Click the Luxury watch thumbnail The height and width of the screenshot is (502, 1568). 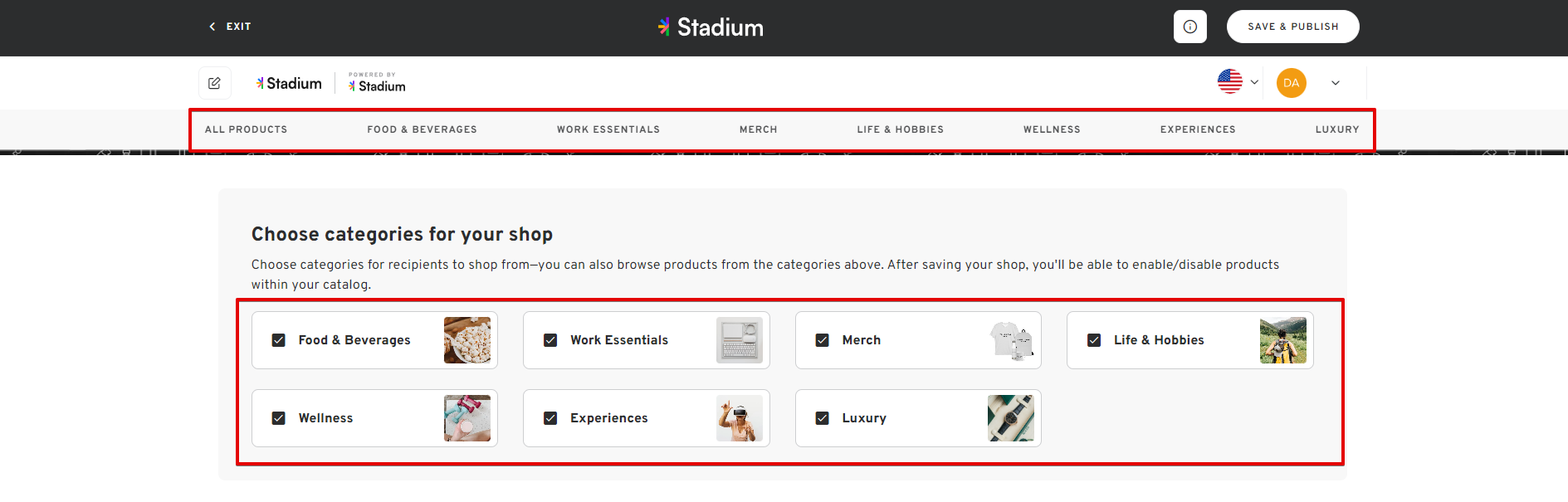[x=1011, y=418]
